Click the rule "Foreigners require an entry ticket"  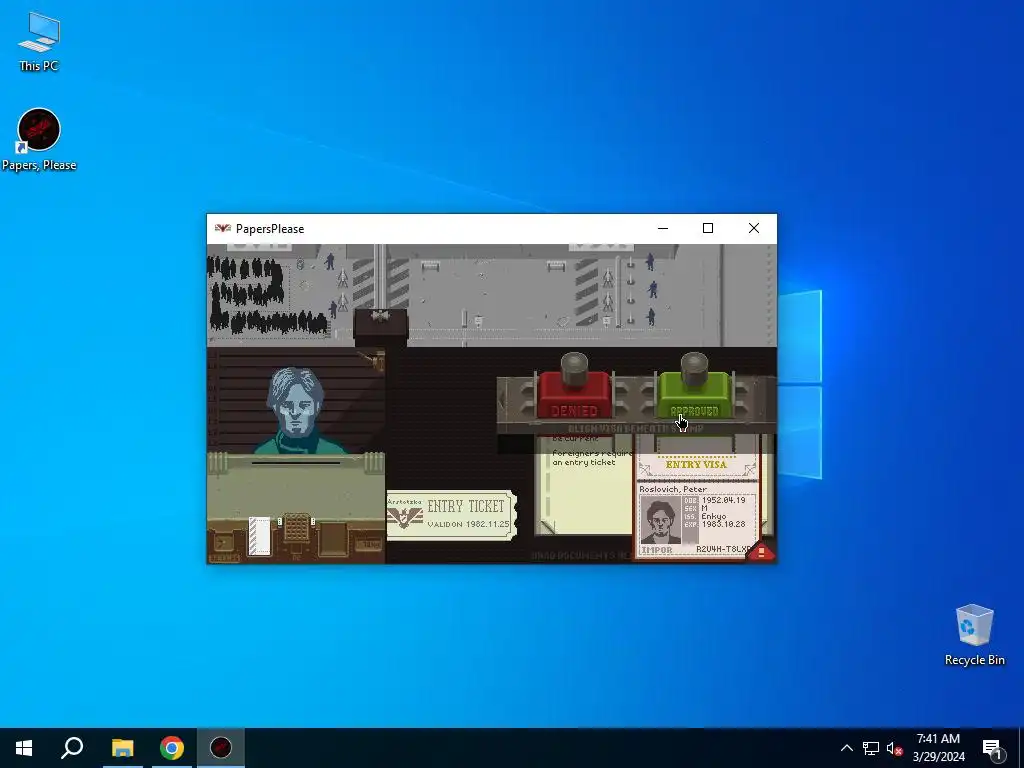(x=592, y=457)
